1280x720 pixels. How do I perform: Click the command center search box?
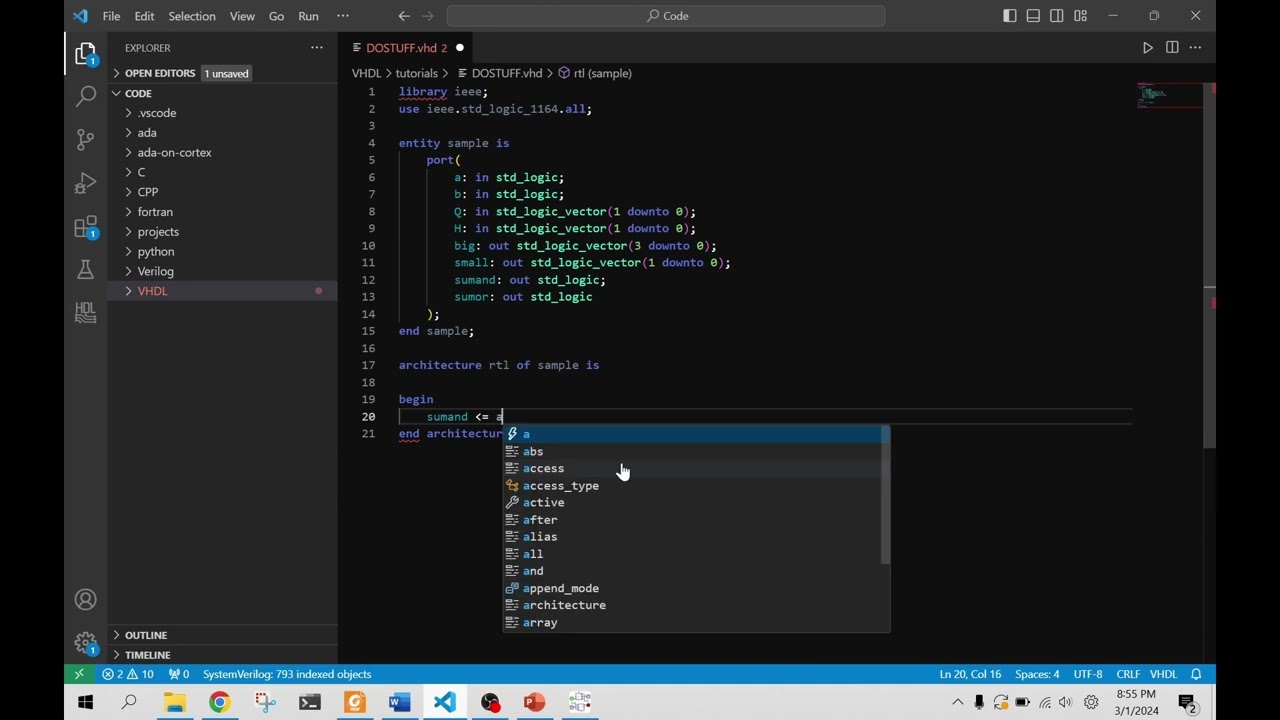(x=666, y=16)
